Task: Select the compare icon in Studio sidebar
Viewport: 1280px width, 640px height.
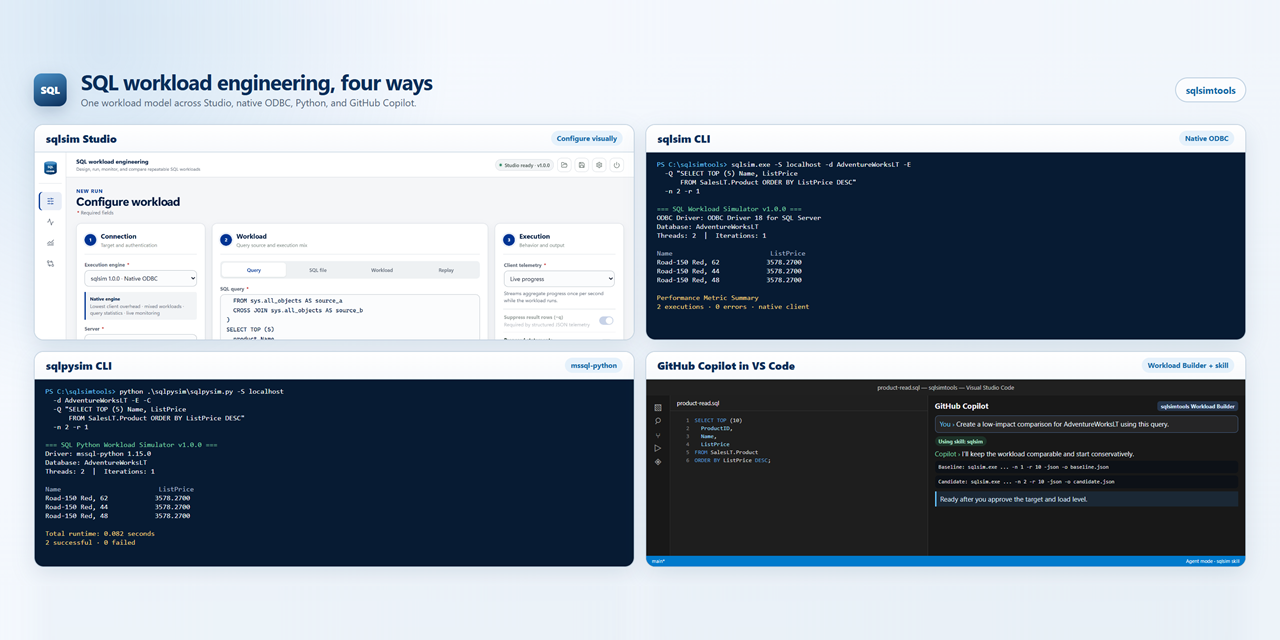Action: pyautogui.click(x=50, y=264)
